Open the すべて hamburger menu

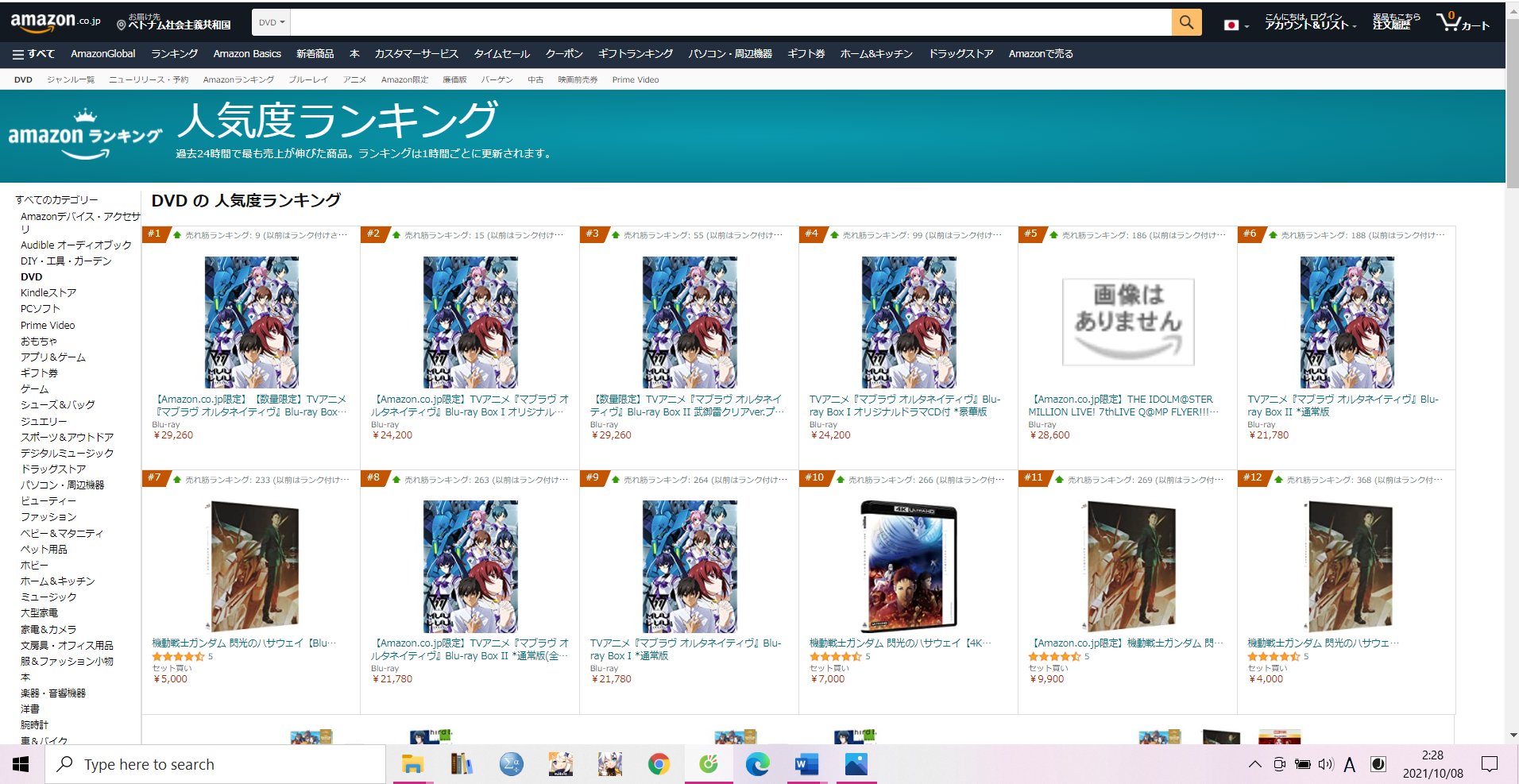33,54
